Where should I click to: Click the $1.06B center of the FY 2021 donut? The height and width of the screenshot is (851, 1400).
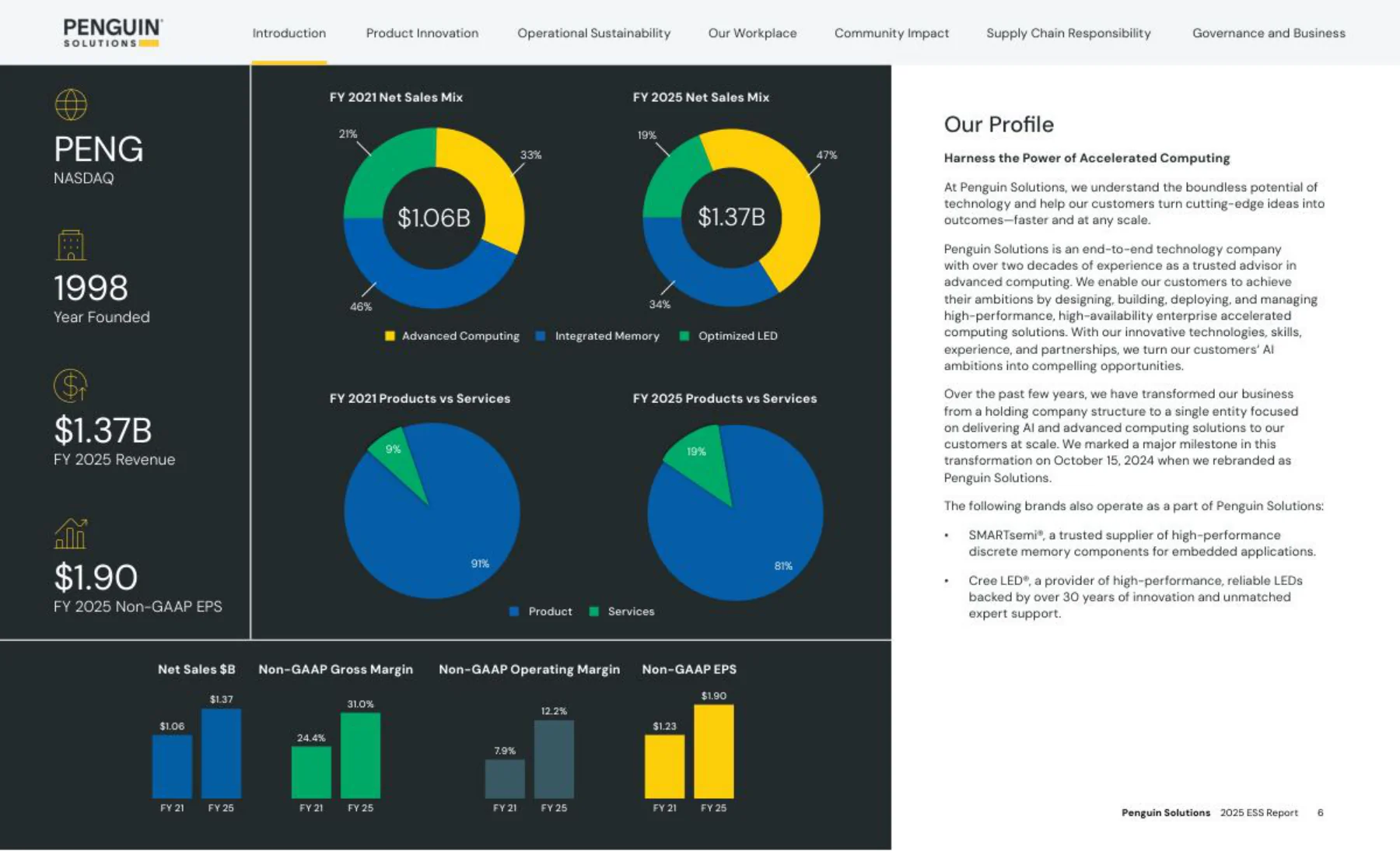(434, 218)
